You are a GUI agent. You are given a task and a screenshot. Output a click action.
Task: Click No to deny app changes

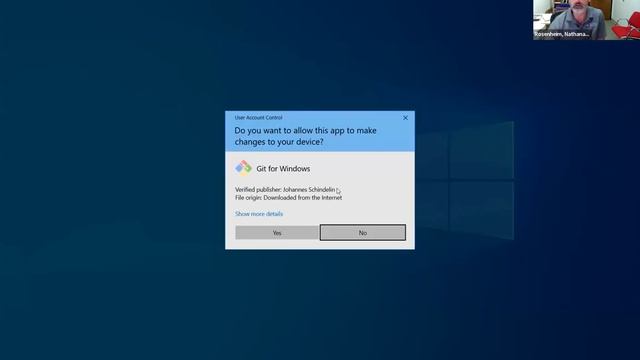pos(363,233)
